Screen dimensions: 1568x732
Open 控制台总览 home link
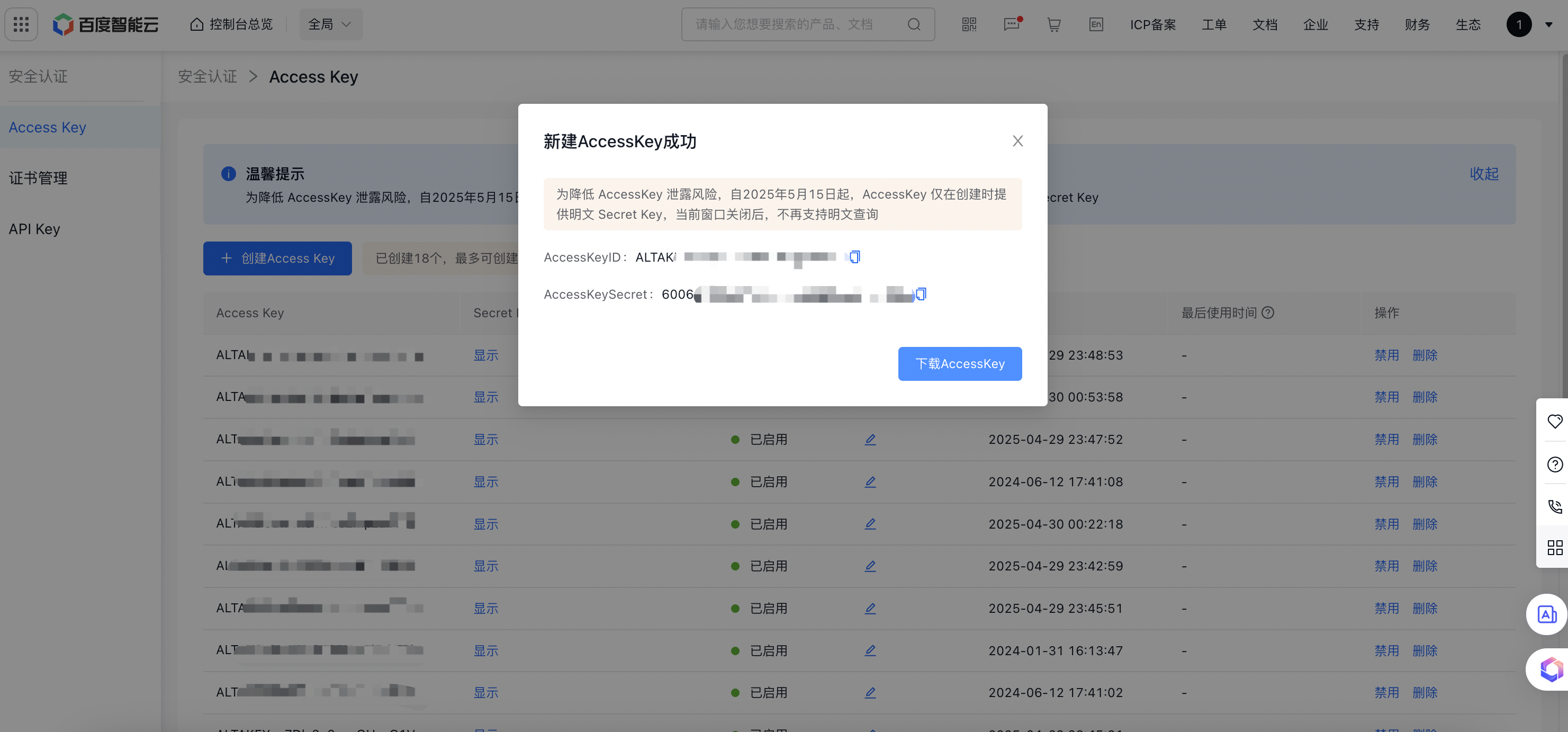coord(231,24)
